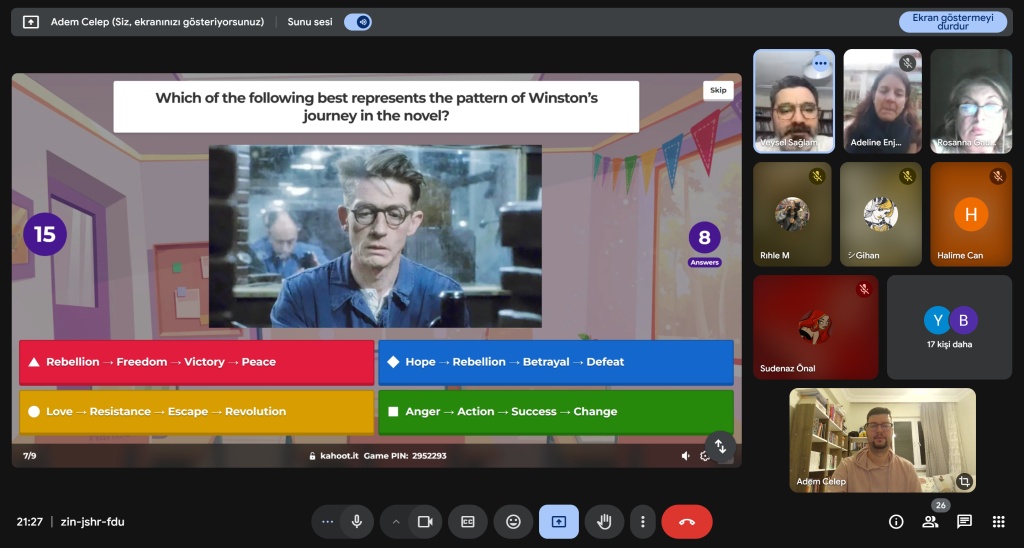Image resolution: width=1024 pixels, height=548 pixels.
Task: Open audio settings chevron beside the camera button
Action: pos(396,522)
